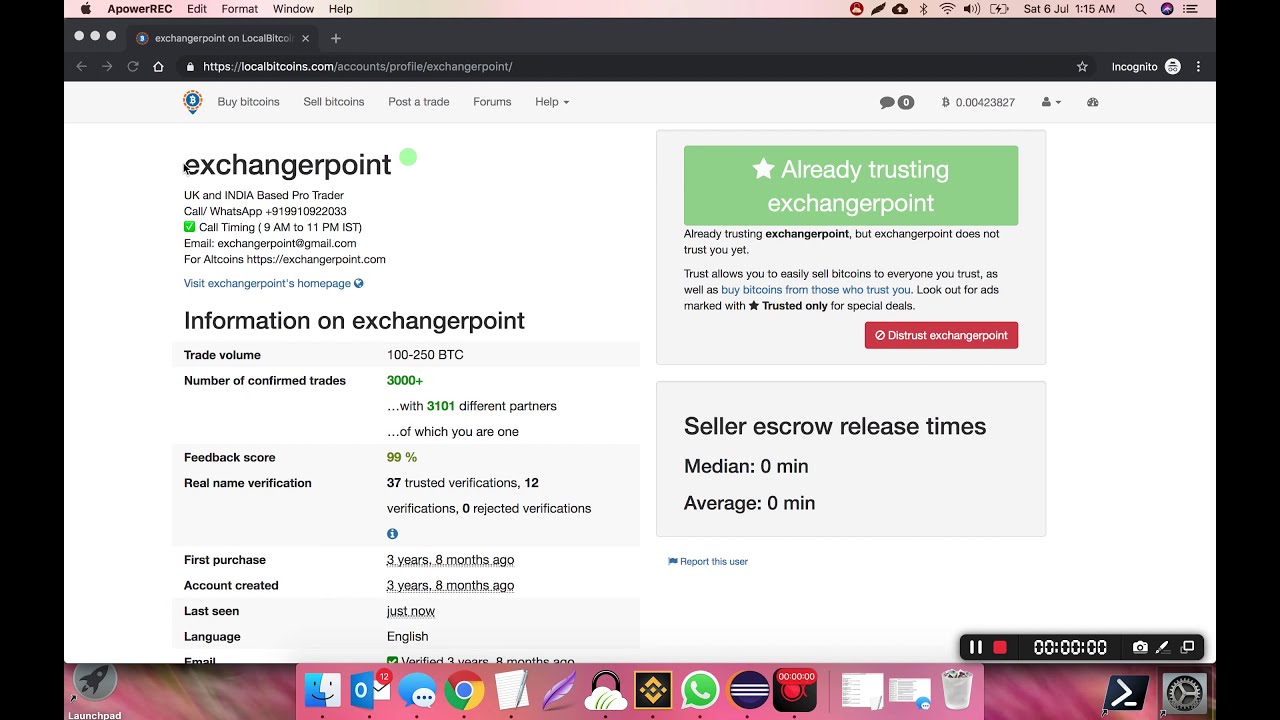The height and width of the screenshot is (720, 1280).
Task: Open Binance app from the dock
Action: pyautogui.click(x=653, y=690)
